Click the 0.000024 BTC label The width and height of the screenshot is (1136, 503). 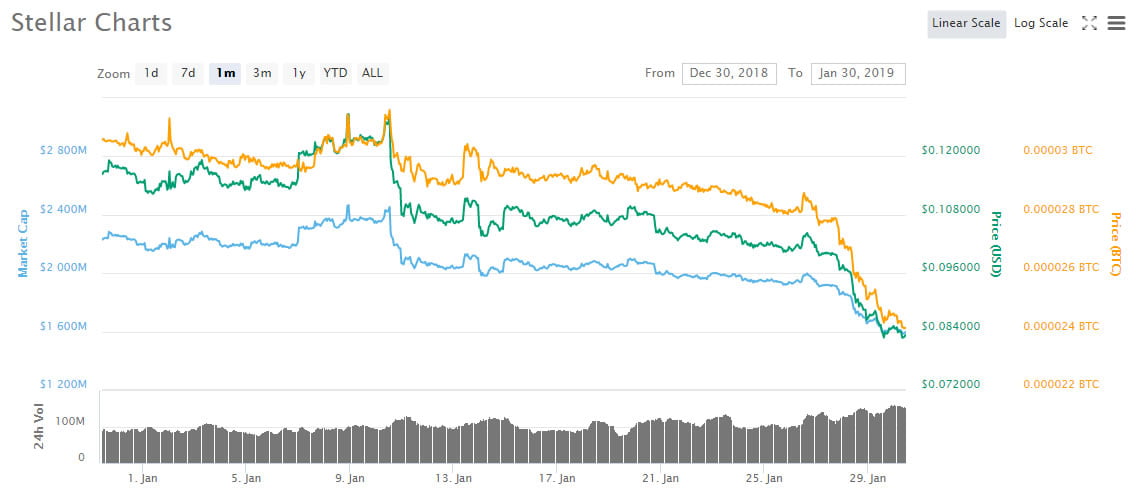point(1061,326)
